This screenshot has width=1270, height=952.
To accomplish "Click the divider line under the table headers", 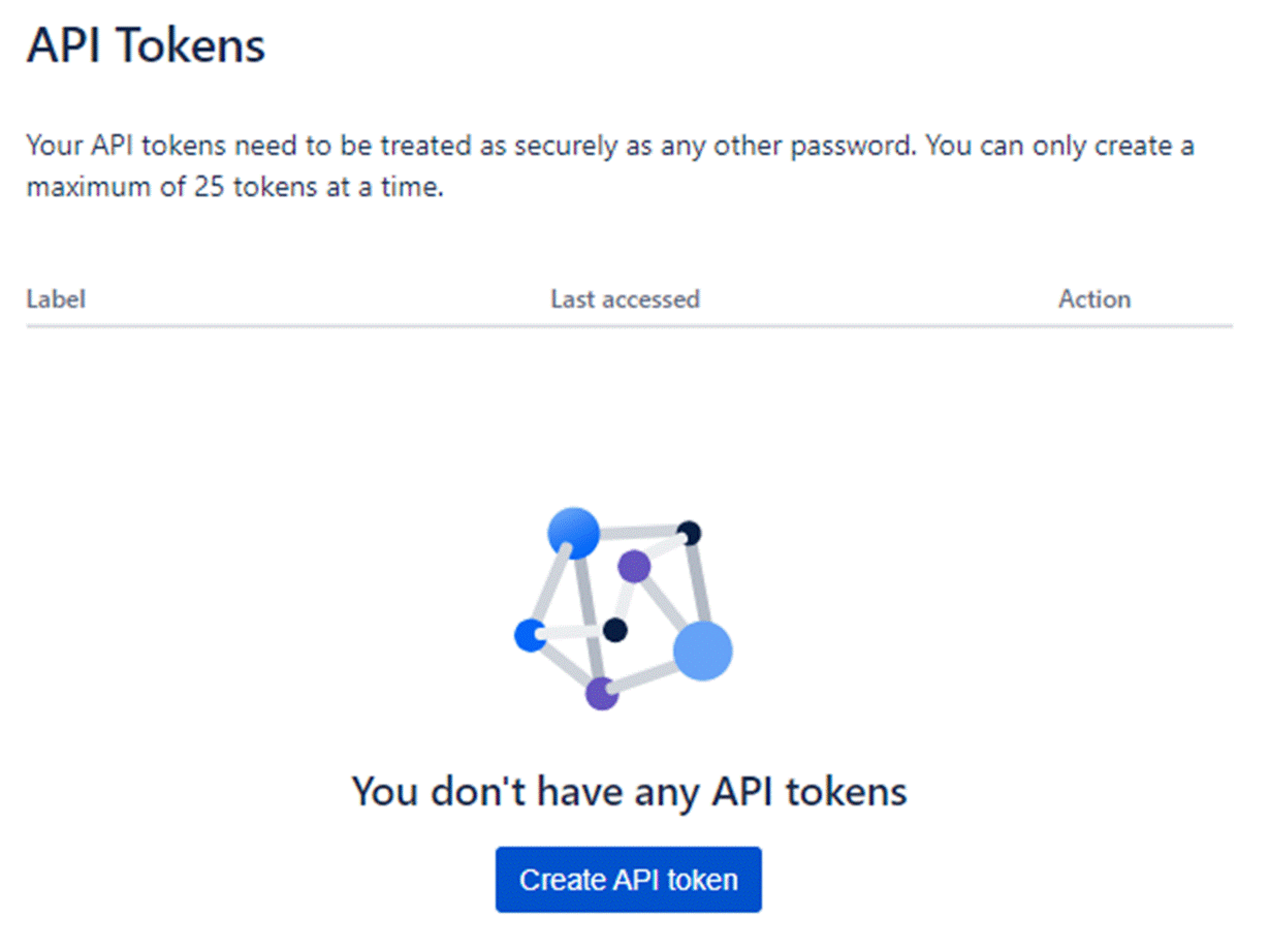I will pyautogui.click(x=629, y=326).
